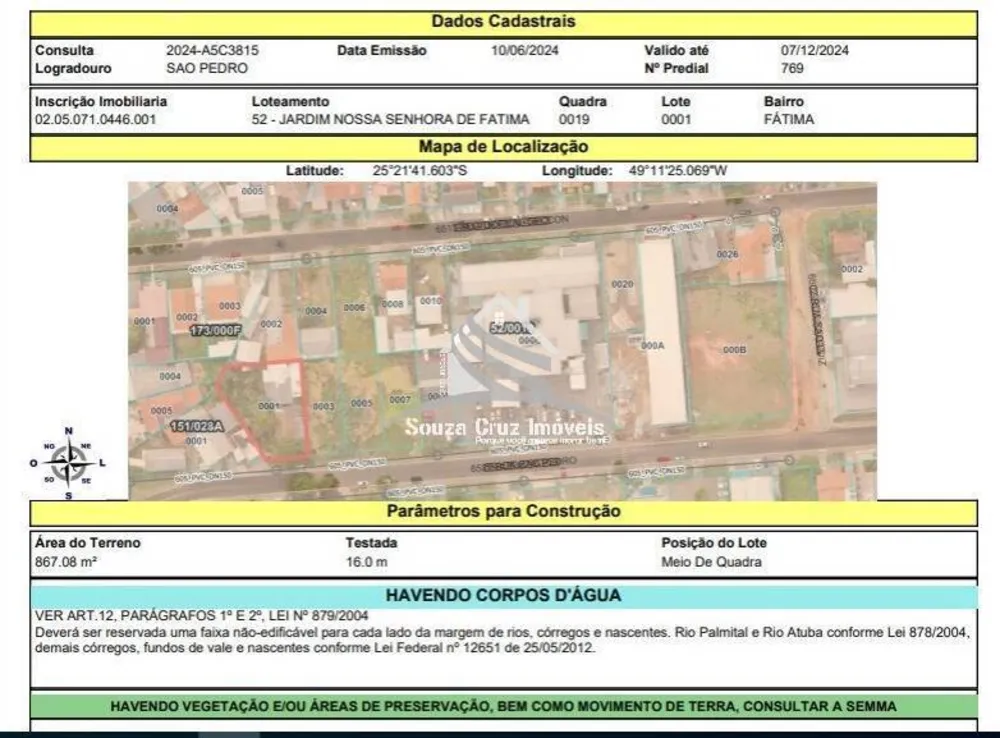Select '52 - JARDIM NOSSA SENHORA DE FATIMA'
Image resolution: width=1000 pixels, height=738 pixels.
click(390, 119)
